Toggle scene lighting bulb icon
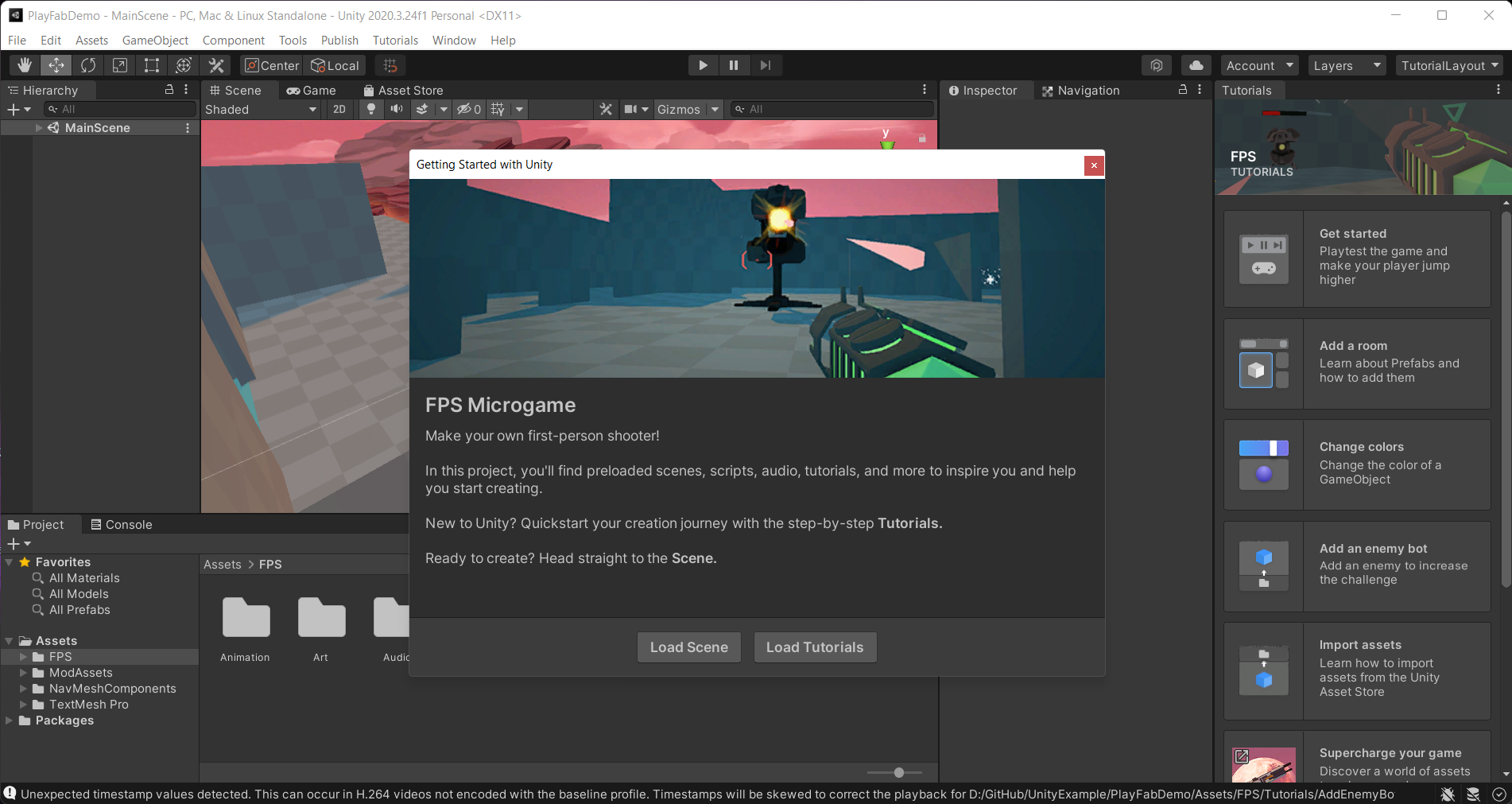 370,109
